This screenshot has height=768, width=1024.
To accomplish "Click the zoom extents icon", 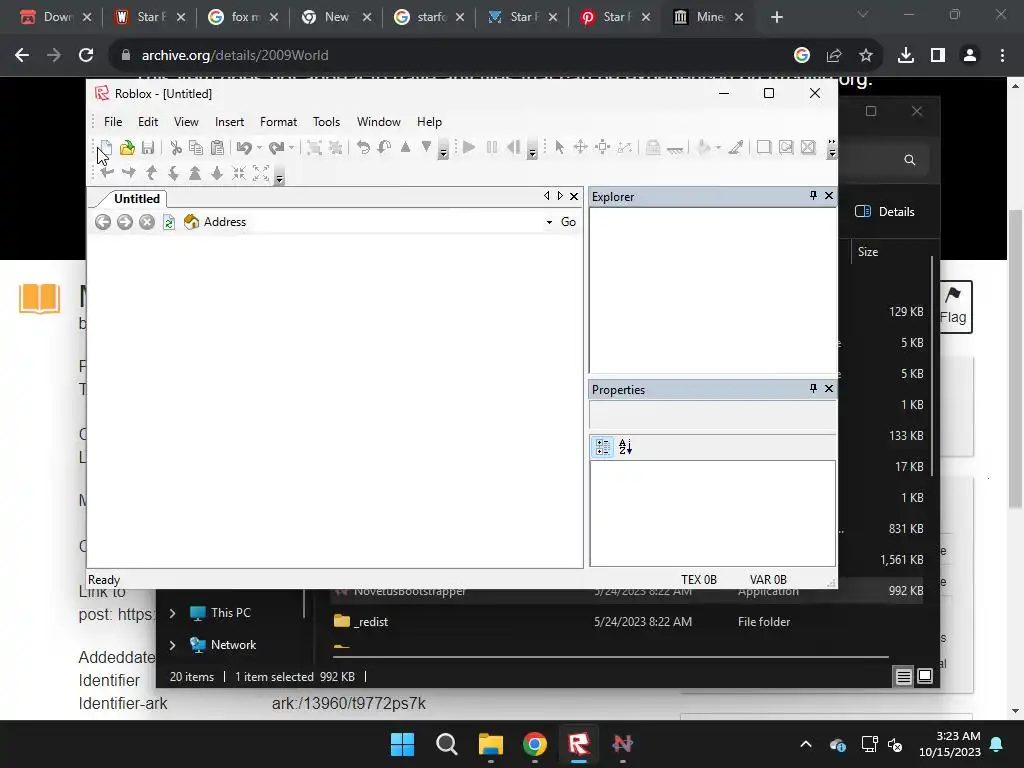I will [x=261, y=173].
